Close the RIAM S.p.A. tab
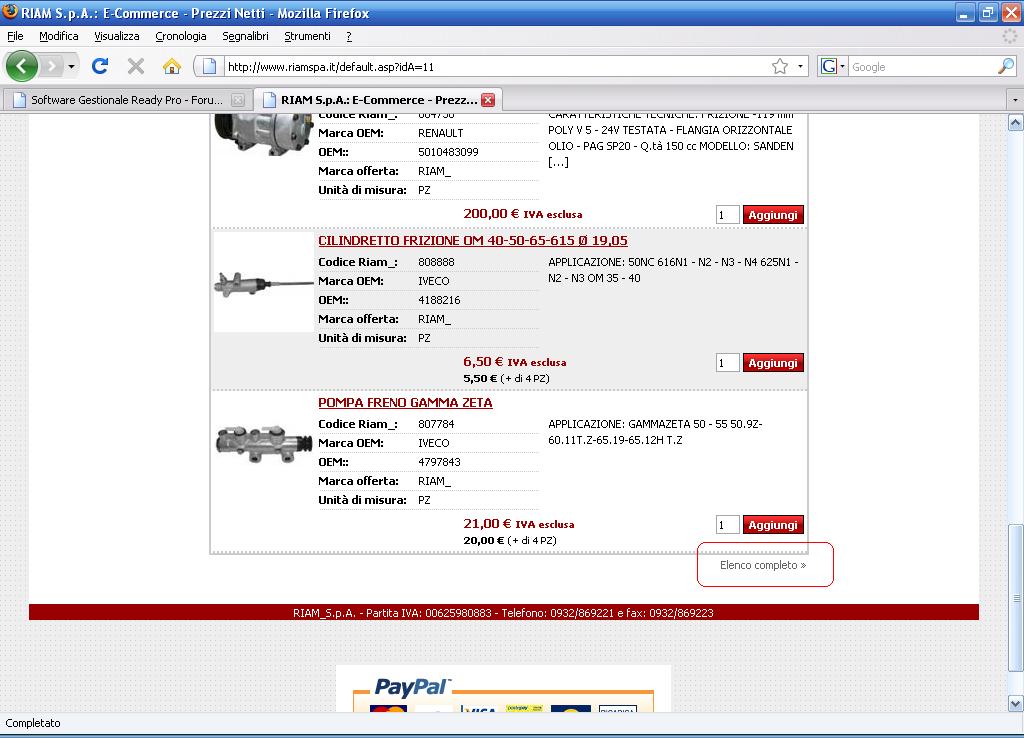 pyautogui.click(x=488, y=100)
